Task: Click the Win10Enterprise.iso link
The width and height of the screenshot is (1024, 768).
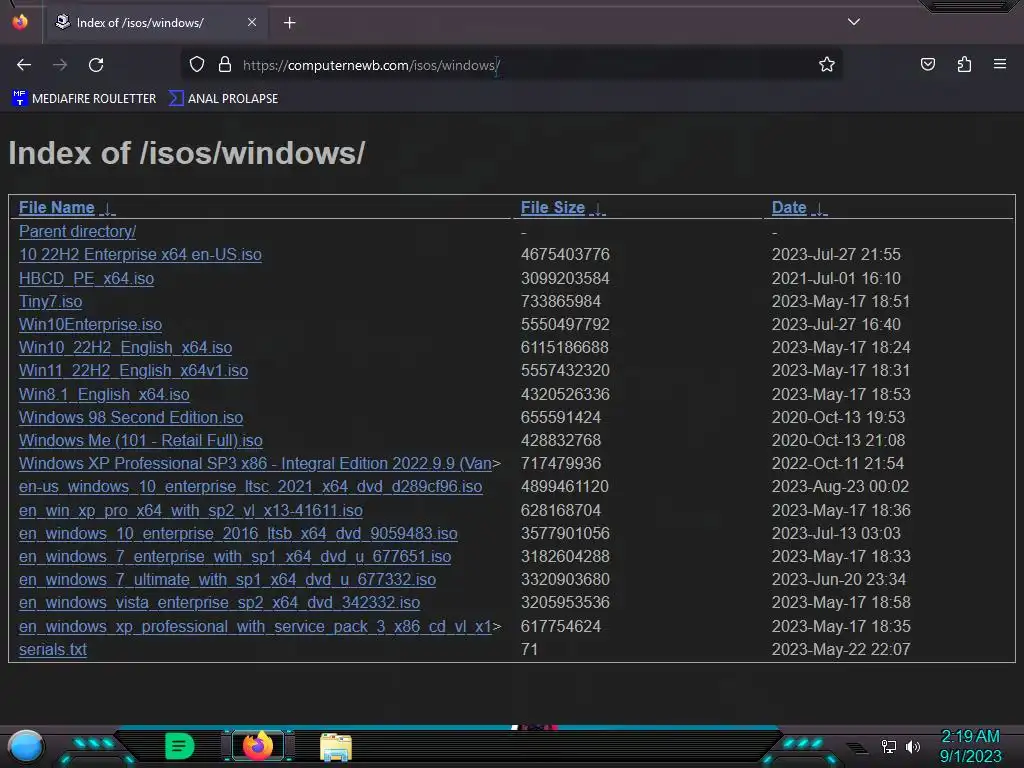Action: 91,325
